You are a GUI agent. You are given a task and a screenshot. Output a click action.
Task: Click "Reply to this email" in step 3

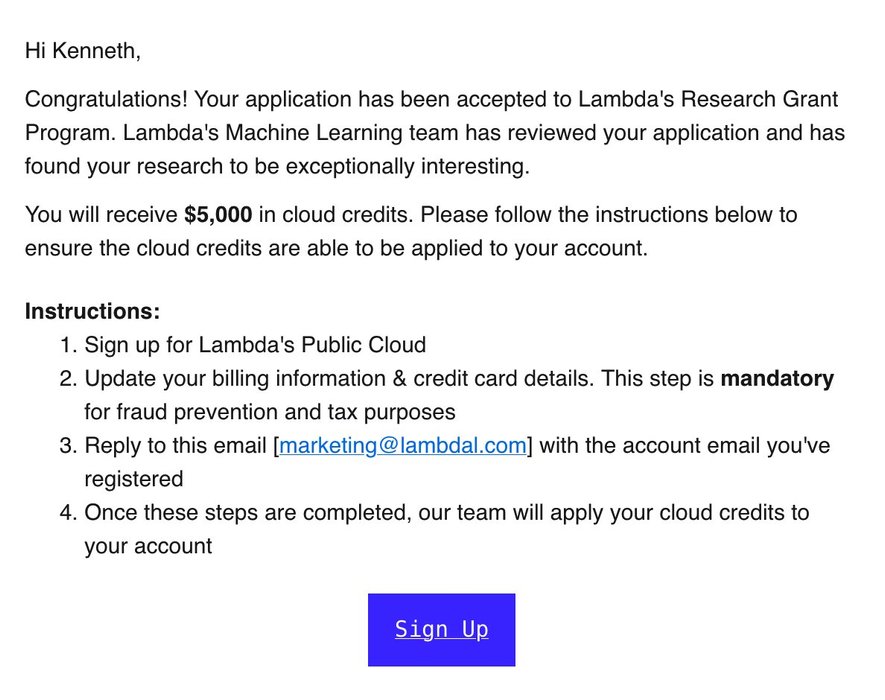pyautogui.click(x=175, y=446)
